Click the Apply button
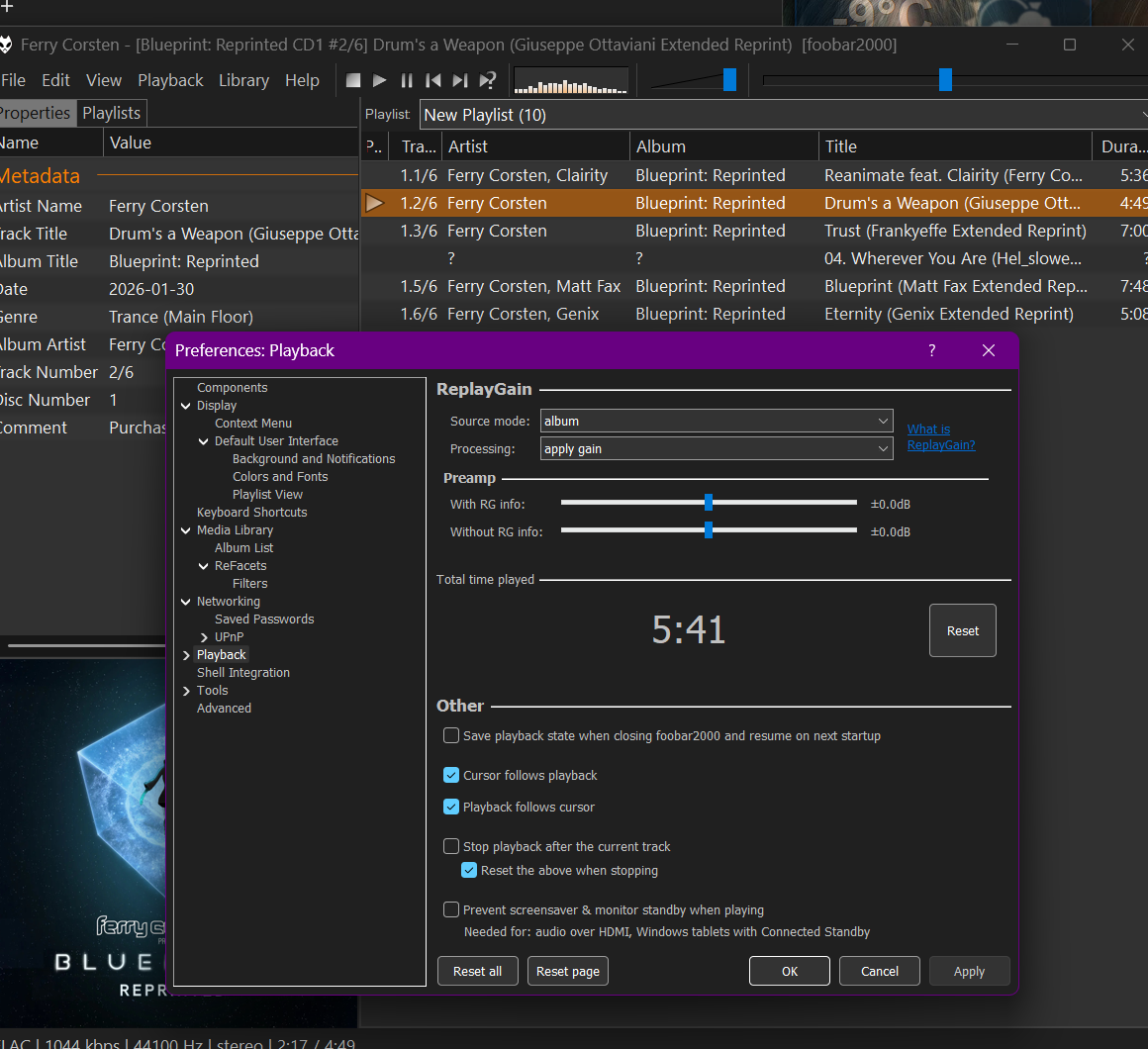Screen dimensions: 1148x1049 click(969, 971)
